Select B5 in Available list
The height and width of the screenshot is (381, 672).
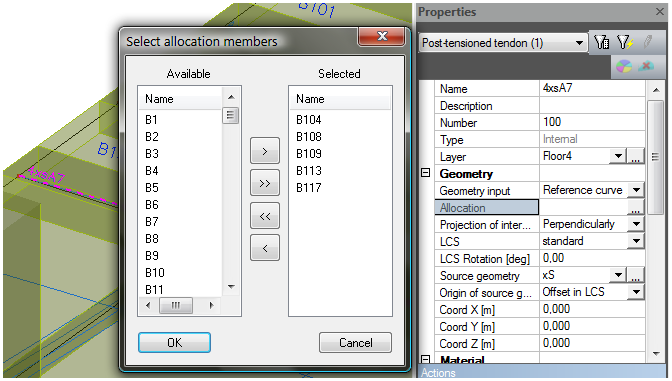152,188
